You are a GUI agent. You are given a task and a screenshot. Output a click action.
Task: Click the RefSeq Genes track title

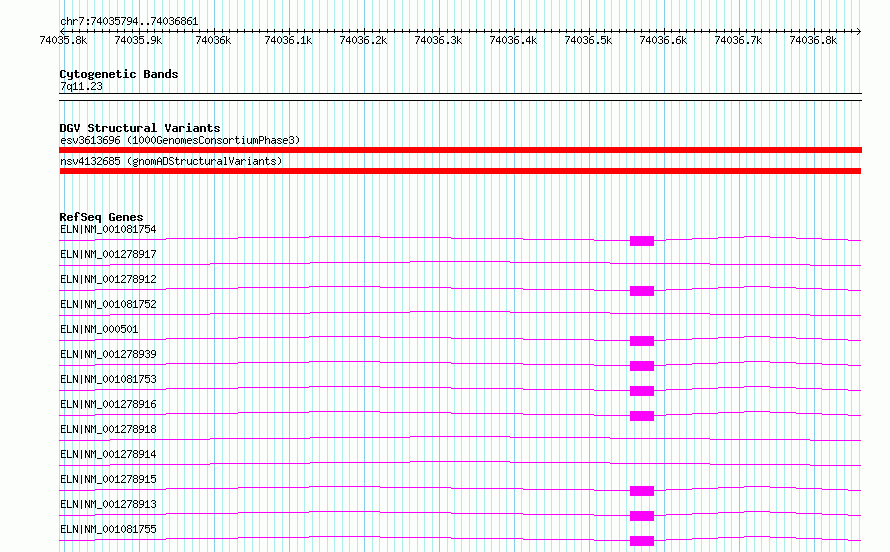tap(101, 217)
